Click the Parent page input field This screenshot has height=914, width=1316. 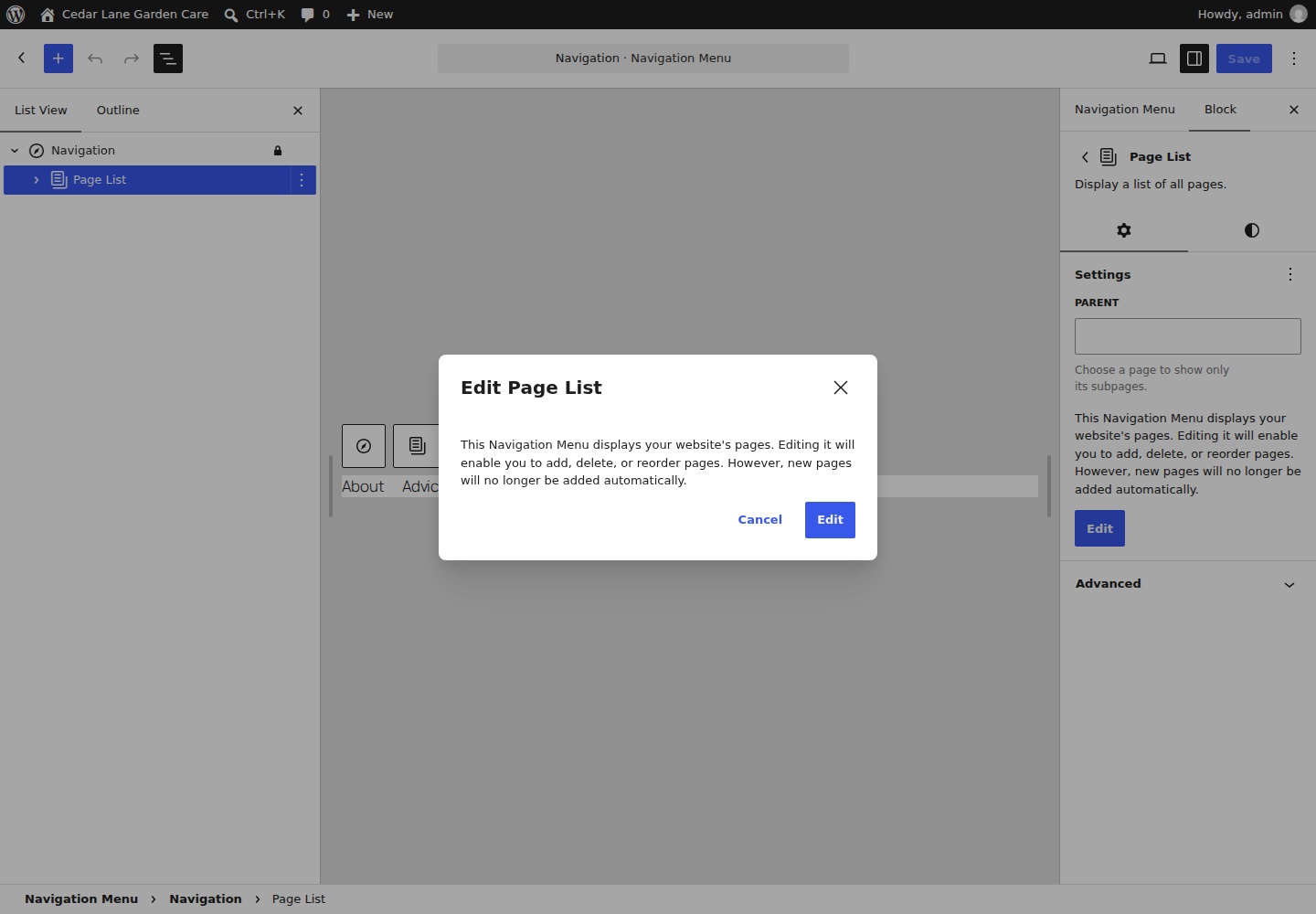pos(1187,336)
